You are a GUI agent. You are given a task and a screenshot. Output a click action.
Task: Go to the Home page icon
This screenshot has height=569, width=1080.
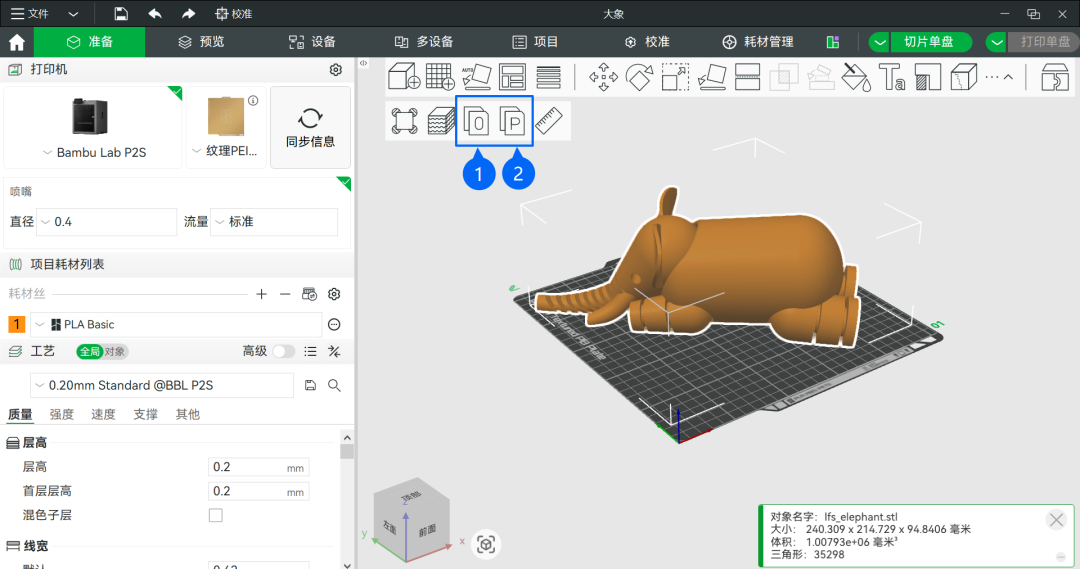(x=17, y=42)
